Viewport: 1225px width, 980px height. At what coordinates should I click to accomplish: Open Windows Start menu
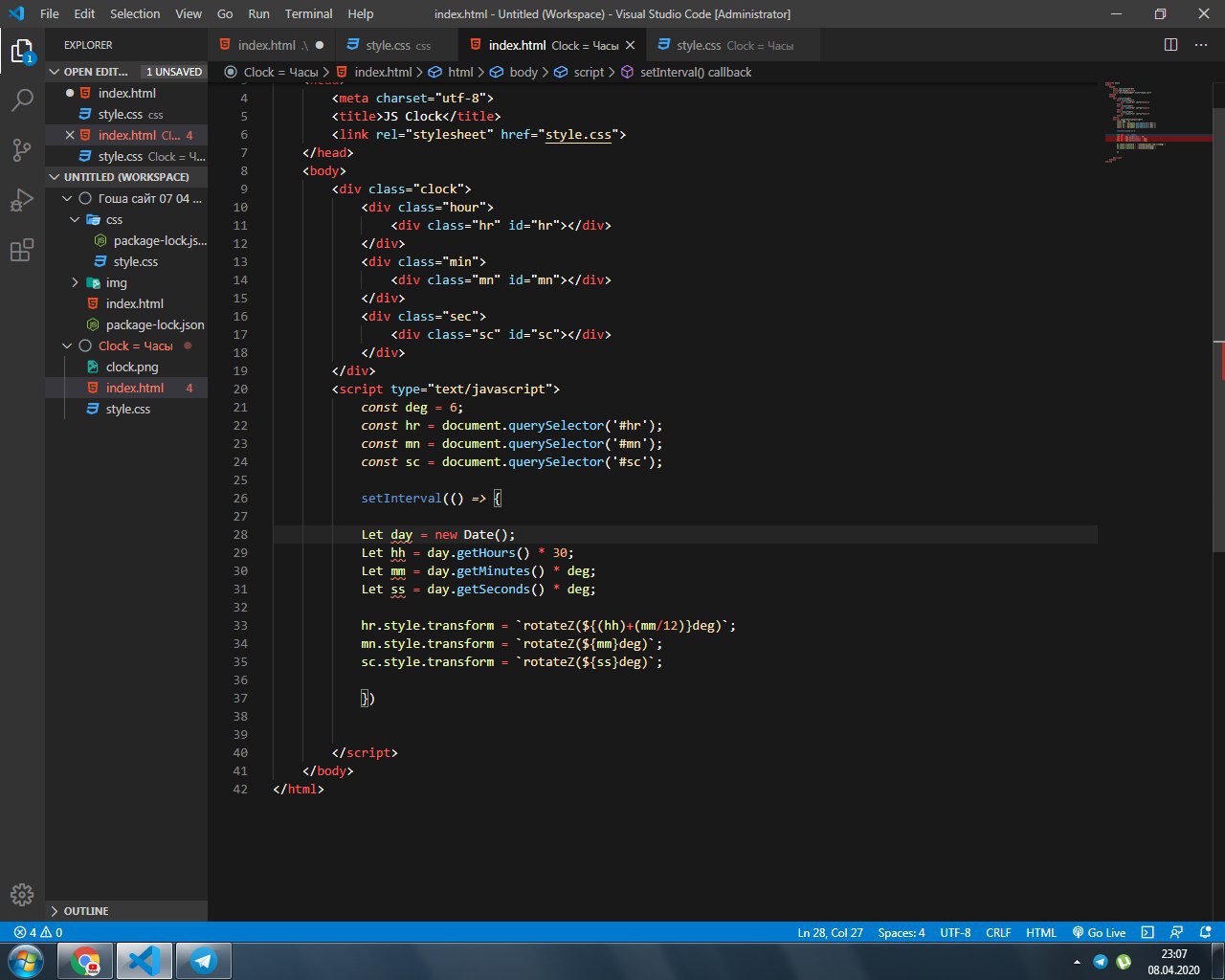[x=24, y=961]
